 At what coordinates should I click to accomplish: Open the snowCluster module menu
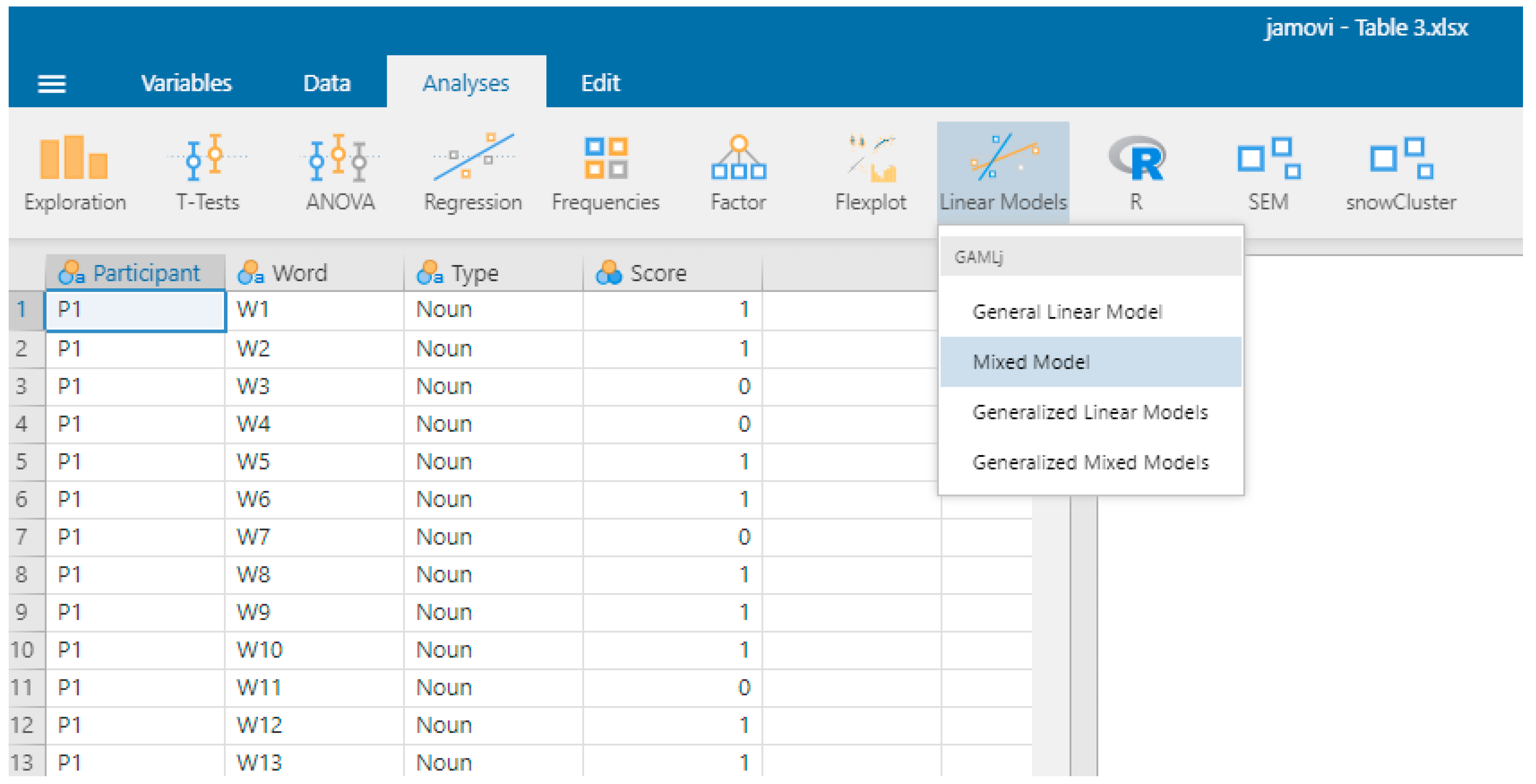click(x=1401, y=172)
